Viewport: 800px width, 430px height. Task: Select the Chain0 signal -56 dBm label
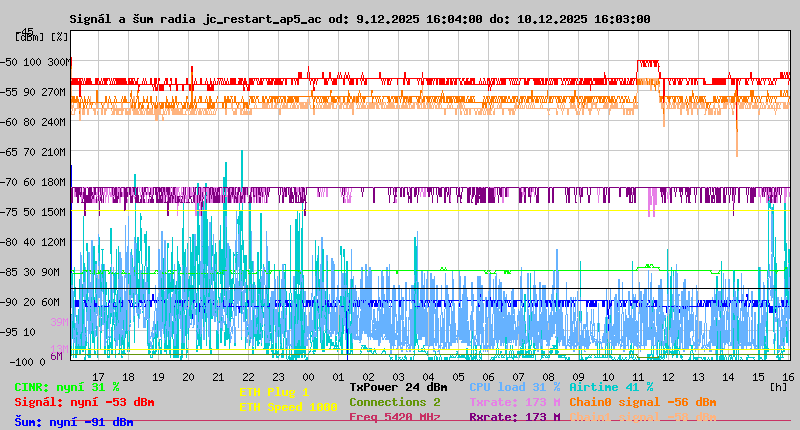[x=643, y=402]
